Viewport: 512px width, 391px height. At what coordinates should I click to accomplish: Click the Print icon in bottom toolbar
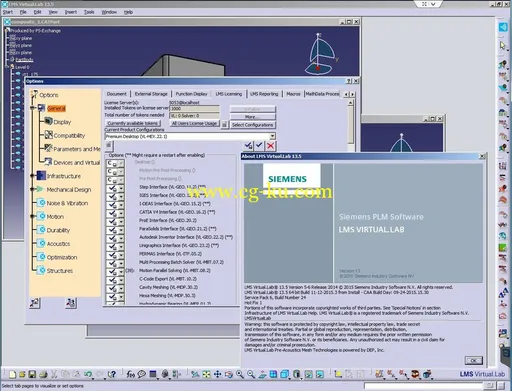[x=43, y=374]
